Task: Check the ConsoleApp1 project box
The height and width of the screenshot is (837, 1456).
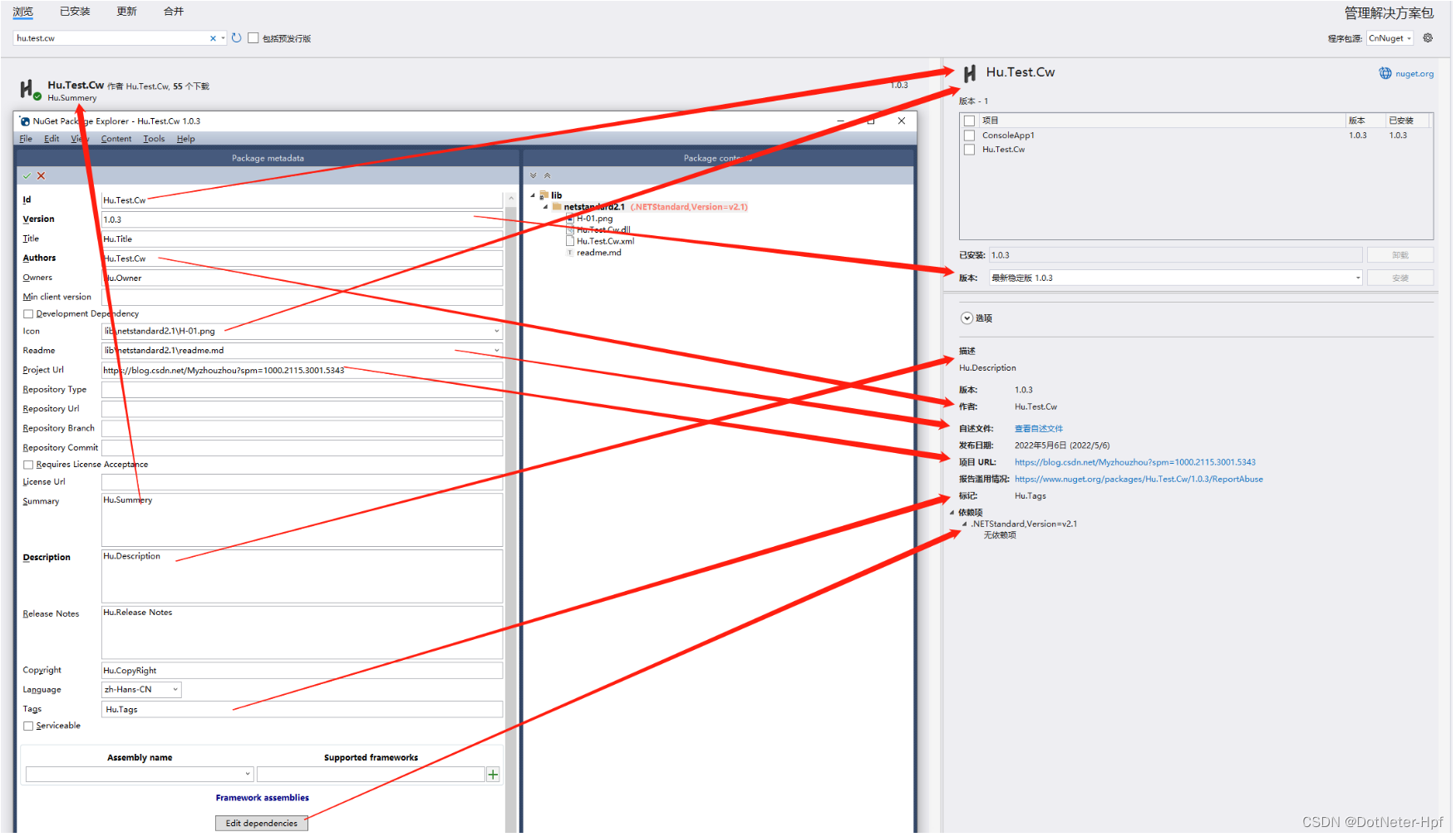Action: [x=969, y=135]
